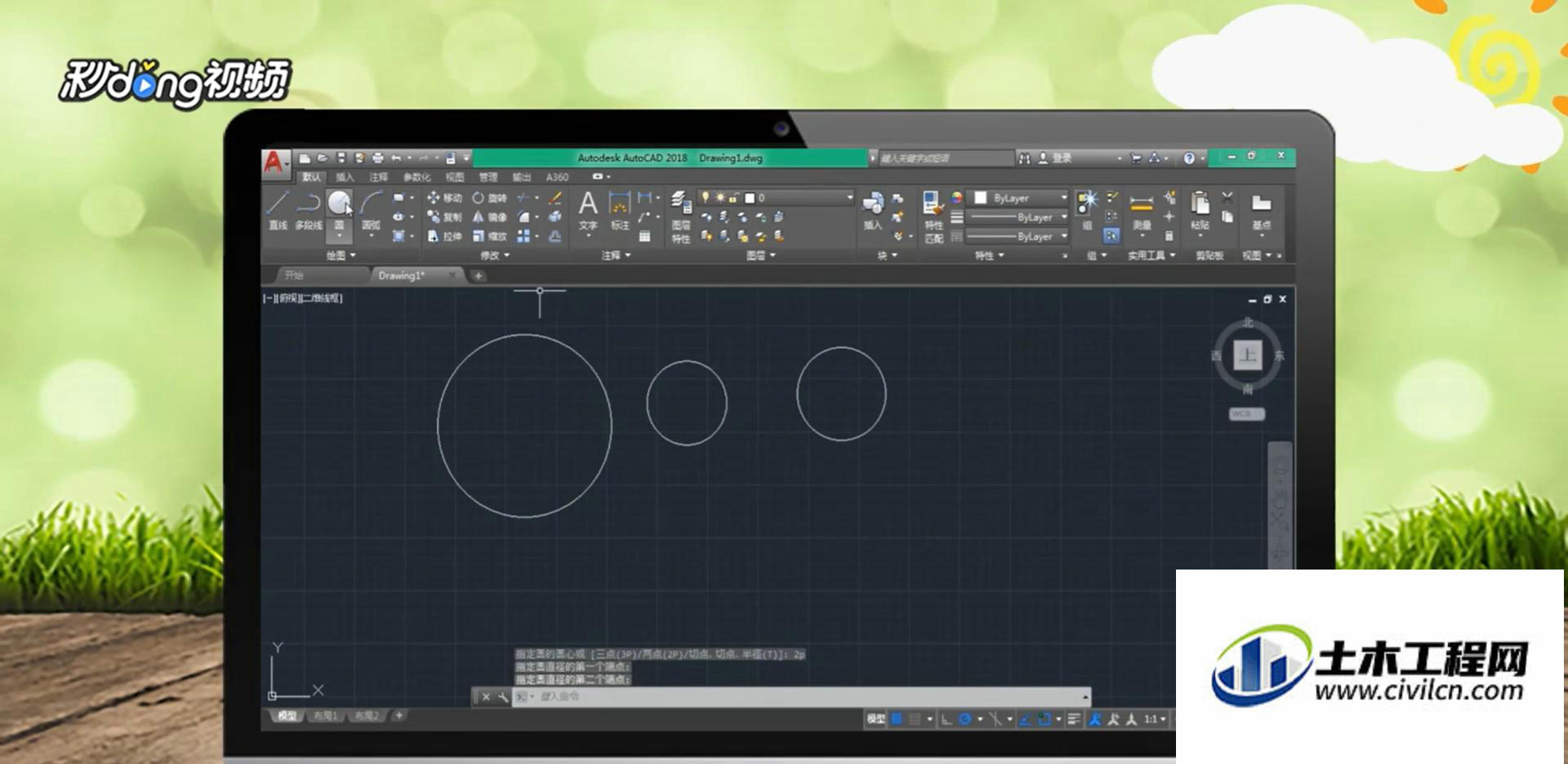Toggle model space button (模型) in status bar

[875, 719]
